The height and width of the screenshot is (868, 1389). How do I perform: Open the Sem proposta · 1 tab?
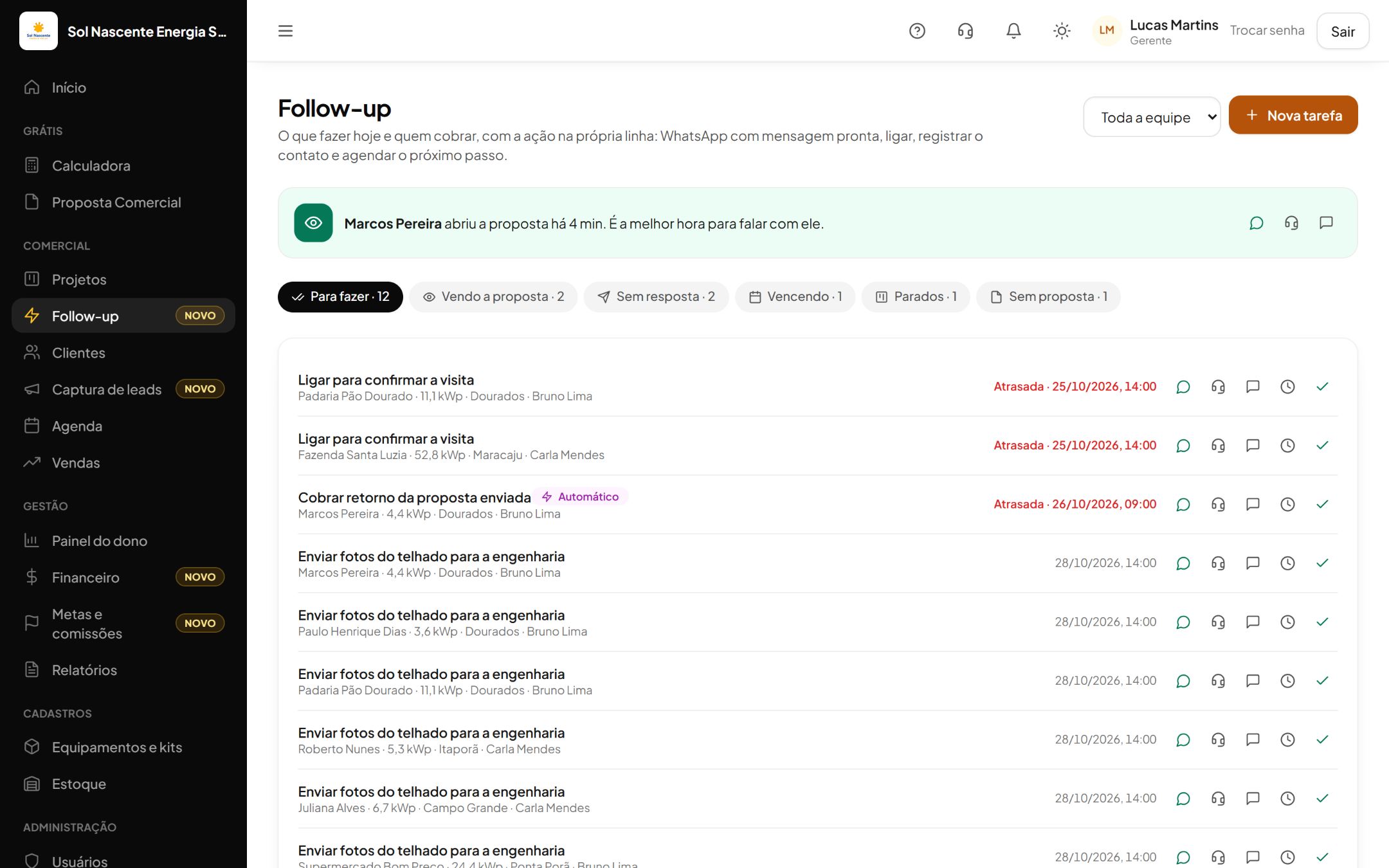click(1048, 297)
